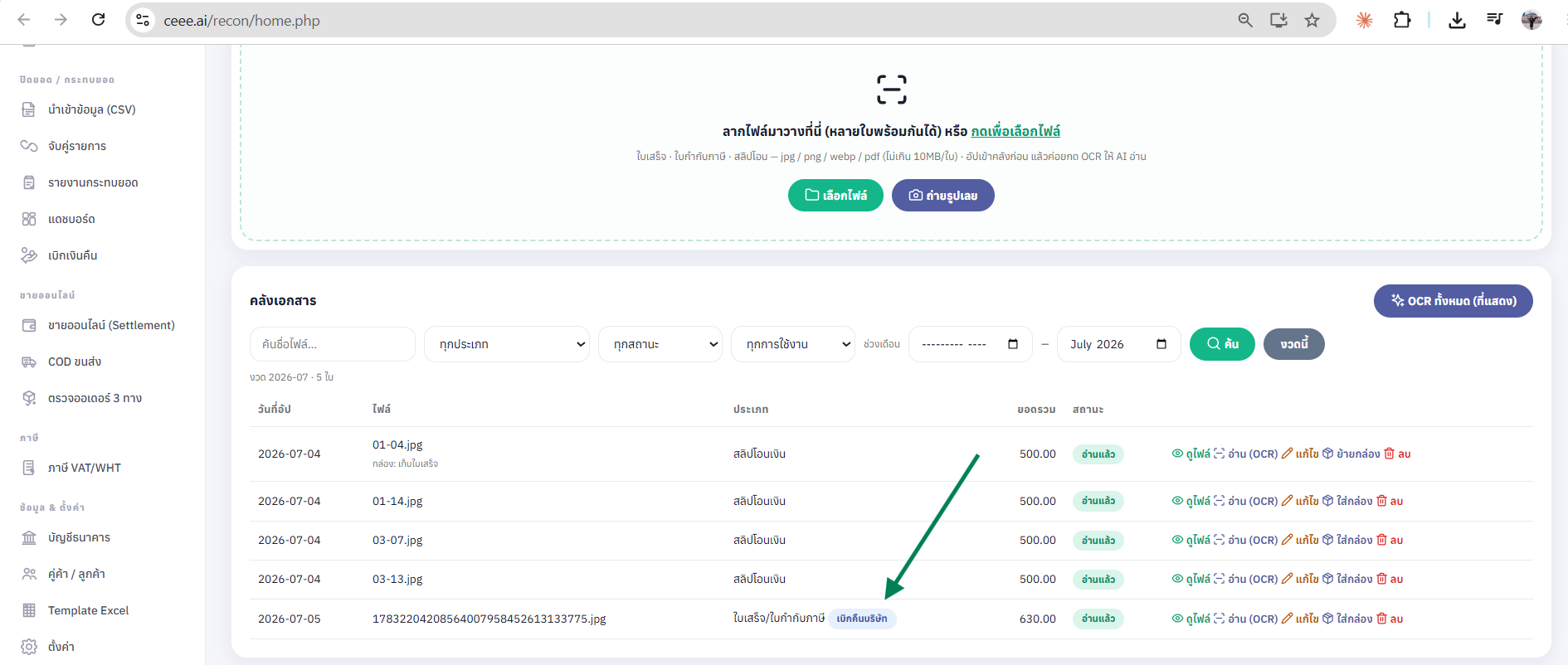
Task: View file for 01-04.jpg row
Action: point(1191,454)
